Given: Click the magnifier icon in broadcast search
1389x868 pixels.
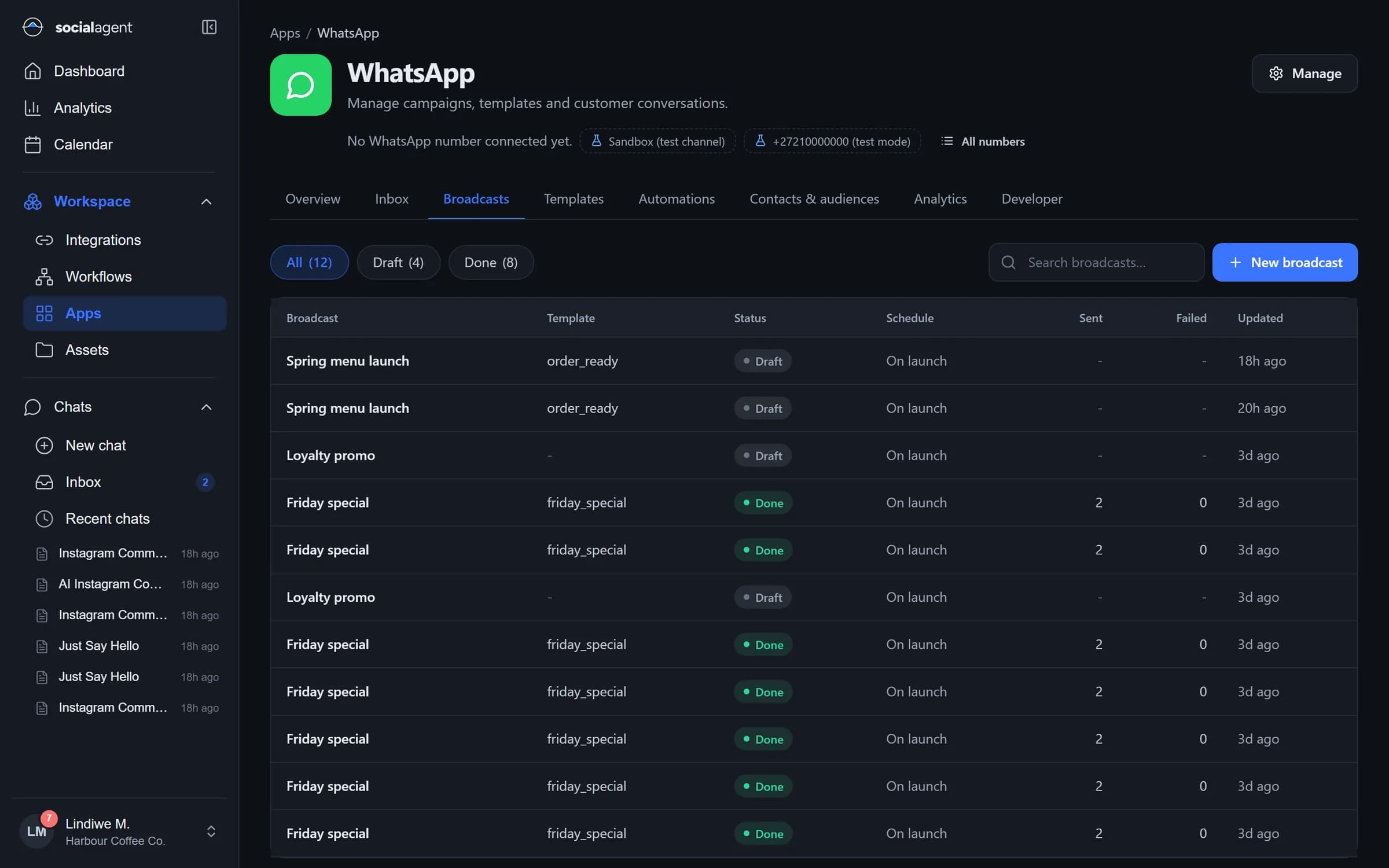Looking at the screenshot, I should coord(1008,262).
